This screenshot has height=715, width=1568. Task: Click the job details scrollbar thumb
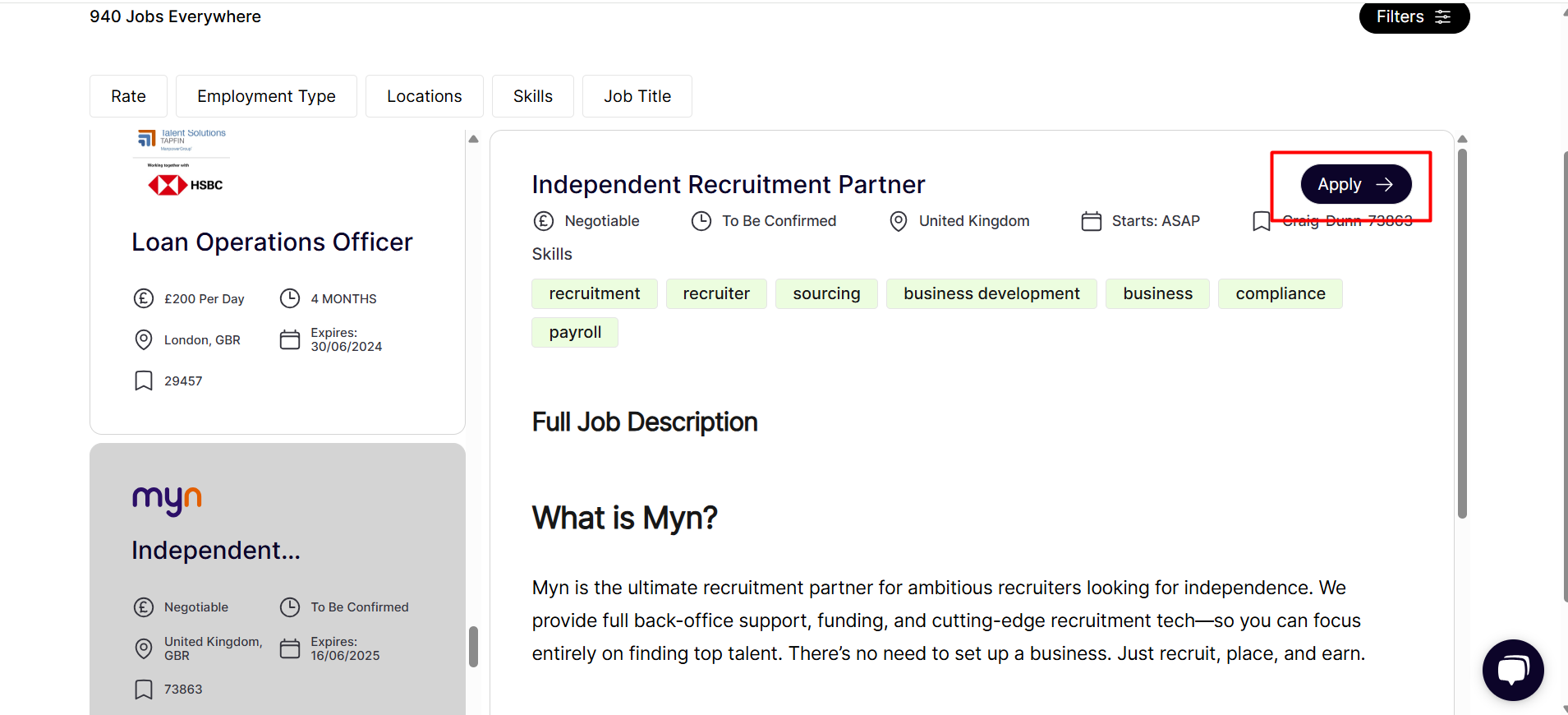pos(1462,333)
